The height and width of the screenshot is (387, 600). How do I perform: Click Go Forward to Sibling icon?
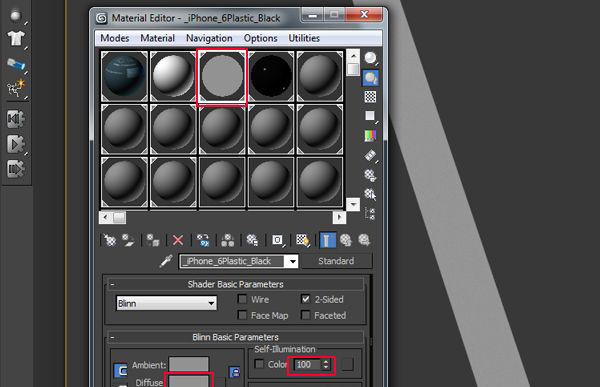[x=364, y=240]
